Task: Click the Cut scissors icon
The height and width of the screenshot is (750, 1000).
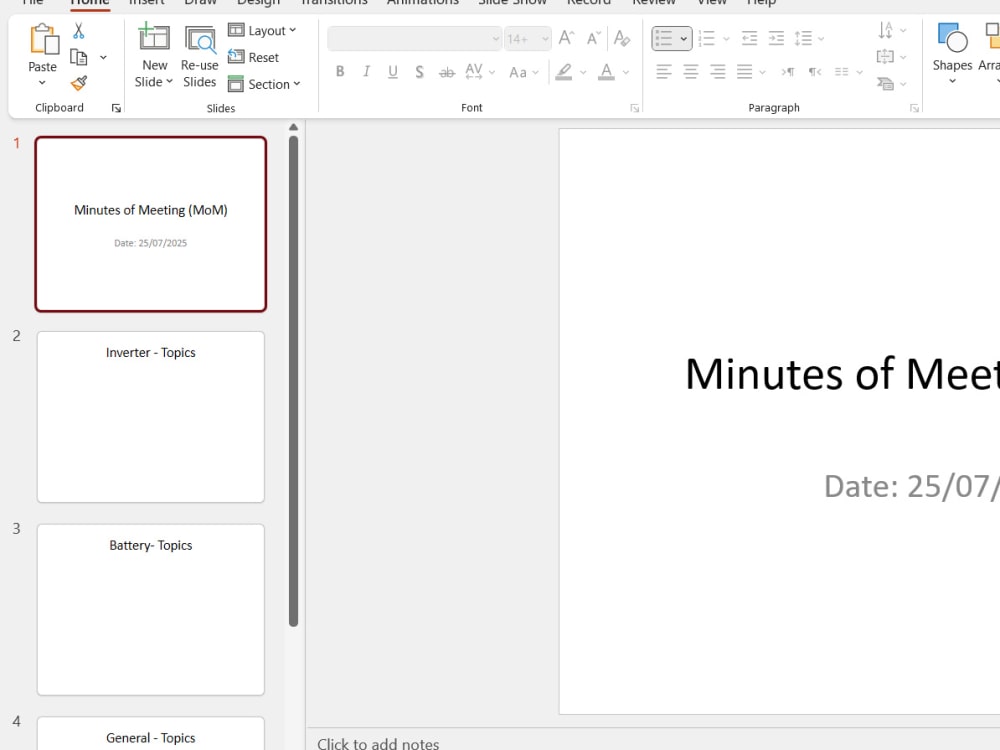Action: (x=78, y=31)
